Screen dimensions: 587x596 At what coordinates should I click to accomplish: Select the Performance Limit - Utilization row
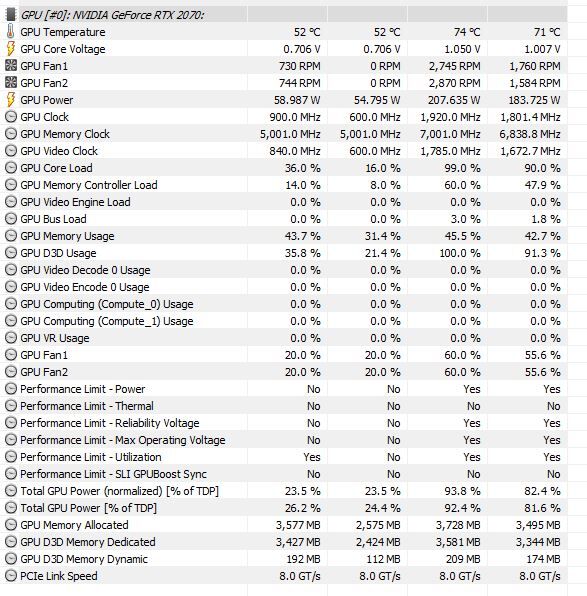(x=284, y=457)
